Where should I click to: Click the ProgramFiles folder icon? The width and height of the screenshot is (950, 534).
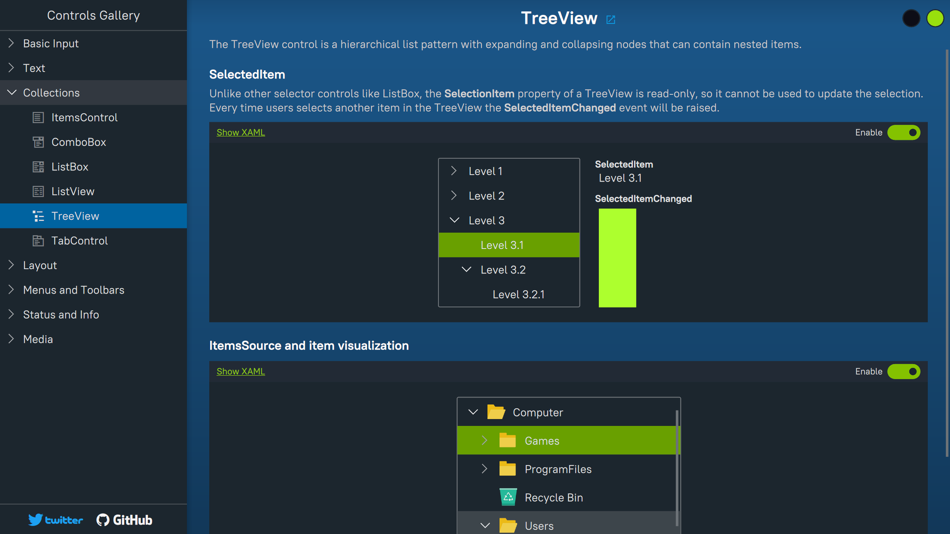(508, 469)
